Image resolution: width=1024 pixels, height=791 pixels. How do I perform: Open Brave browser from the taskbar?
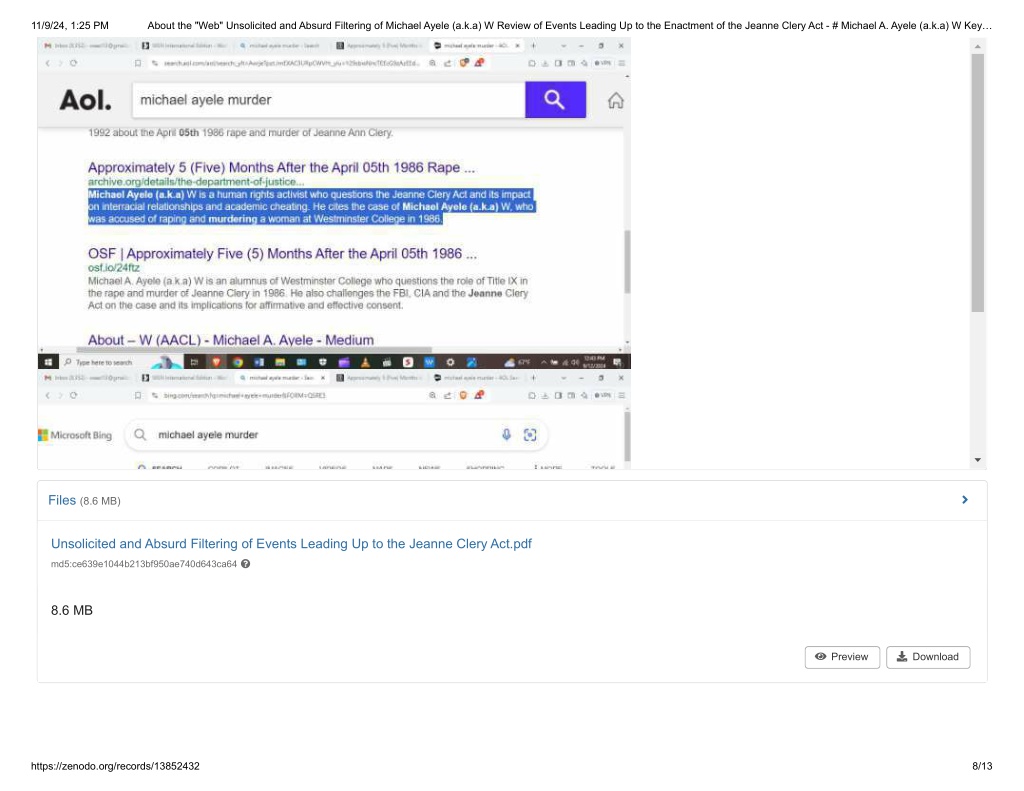[216, 362]
